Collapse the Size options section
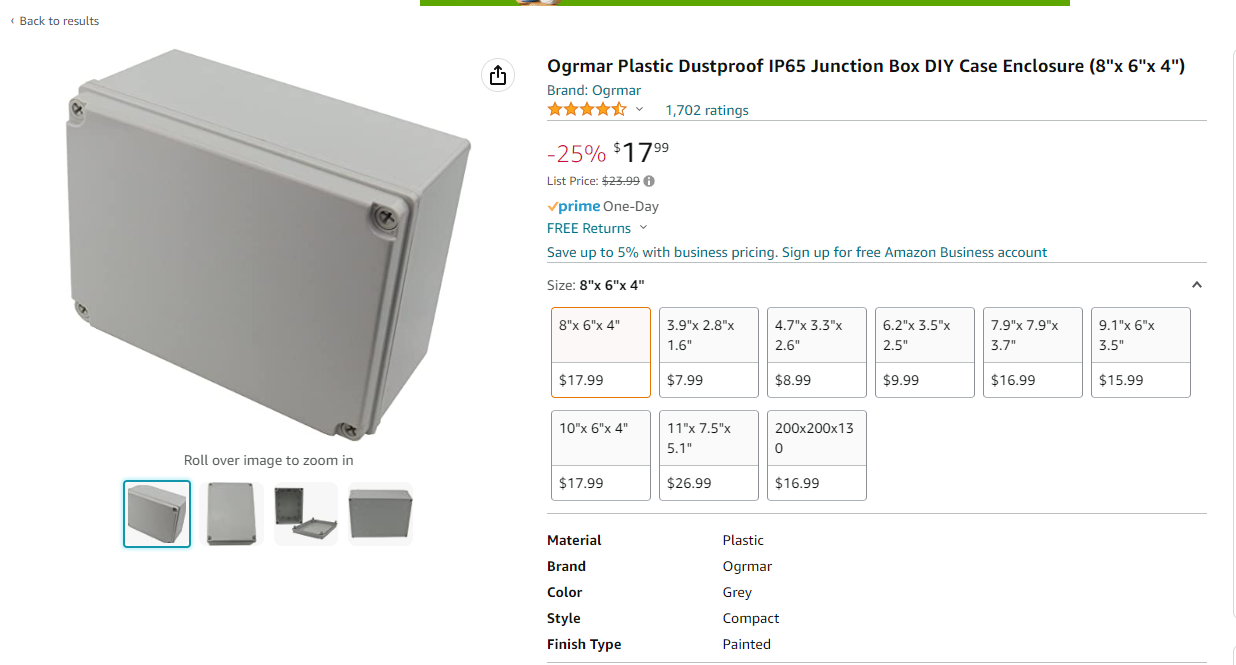This screenshot has height=665, width=1236. pos(1196,285)
